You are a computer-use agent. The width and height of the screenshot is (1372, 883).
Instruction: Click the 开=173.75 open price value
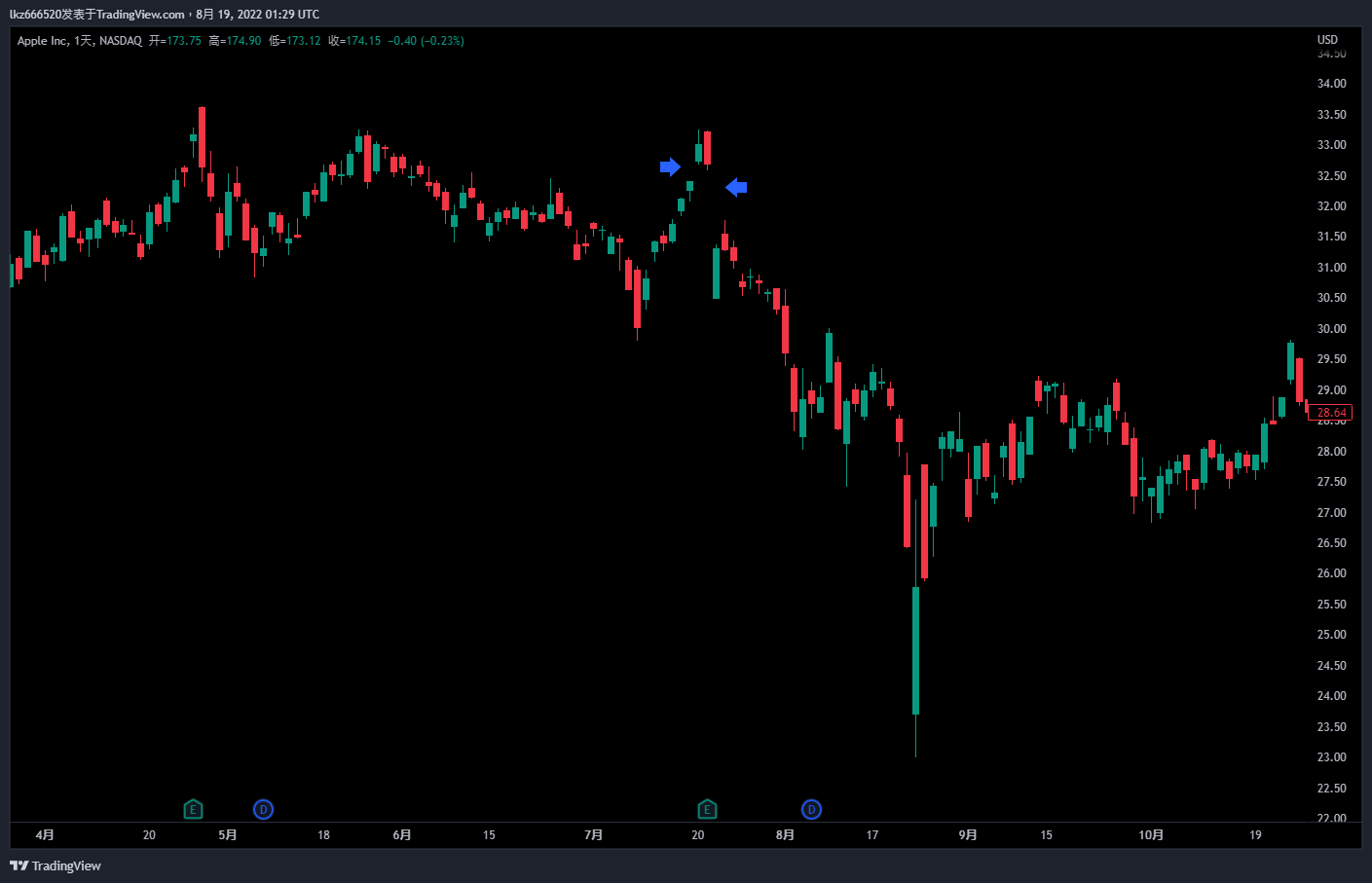point(174,41)
